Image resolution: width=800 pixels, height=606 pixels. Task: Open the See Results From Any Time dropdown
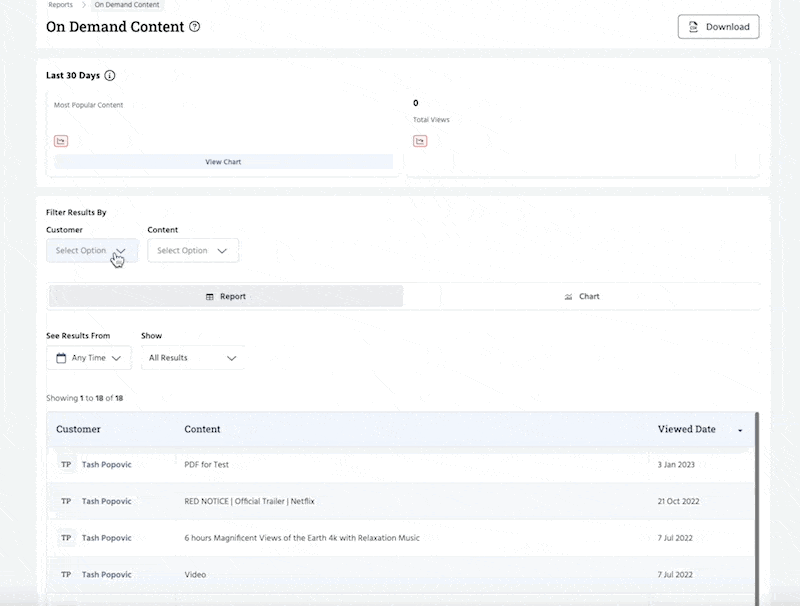[x=89, y=358]
